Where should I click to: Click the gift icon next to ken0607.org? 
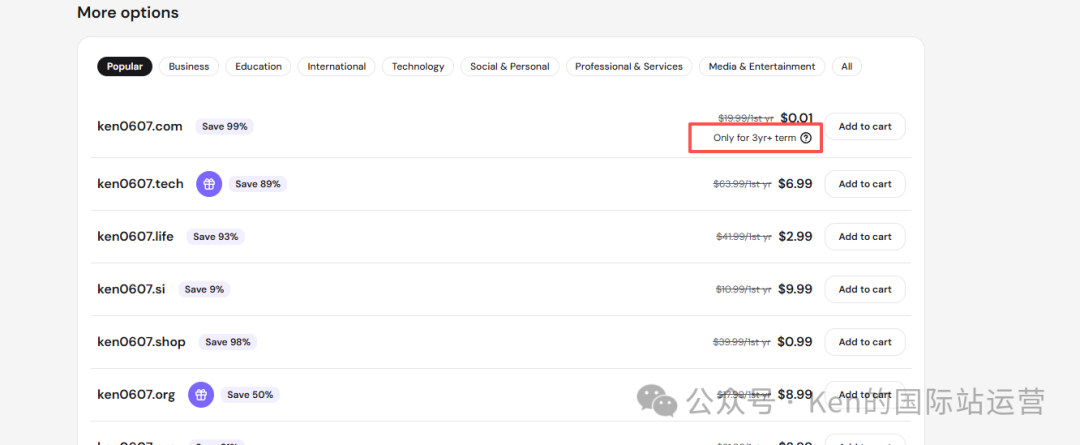tap(201, 395)
